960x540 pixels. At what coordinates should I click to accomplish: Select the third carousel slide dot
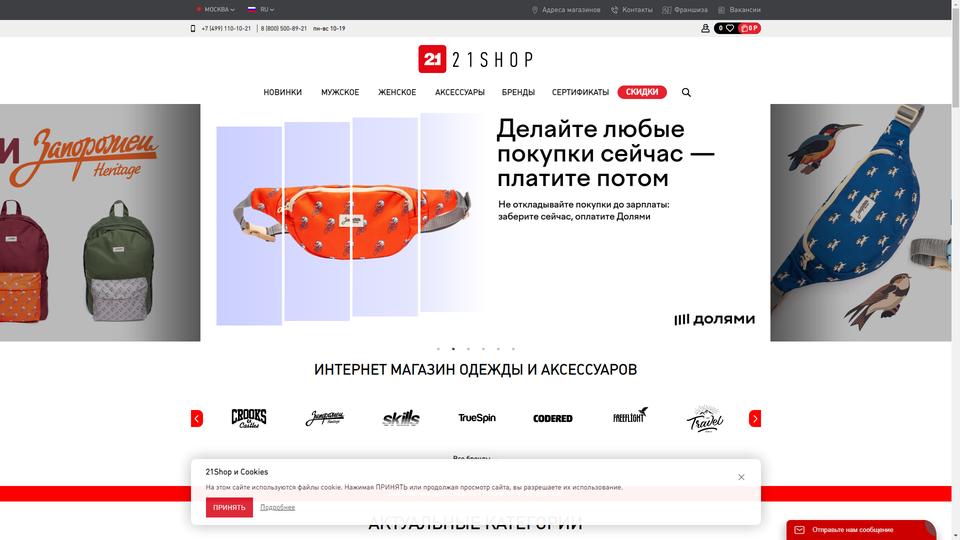468,349
